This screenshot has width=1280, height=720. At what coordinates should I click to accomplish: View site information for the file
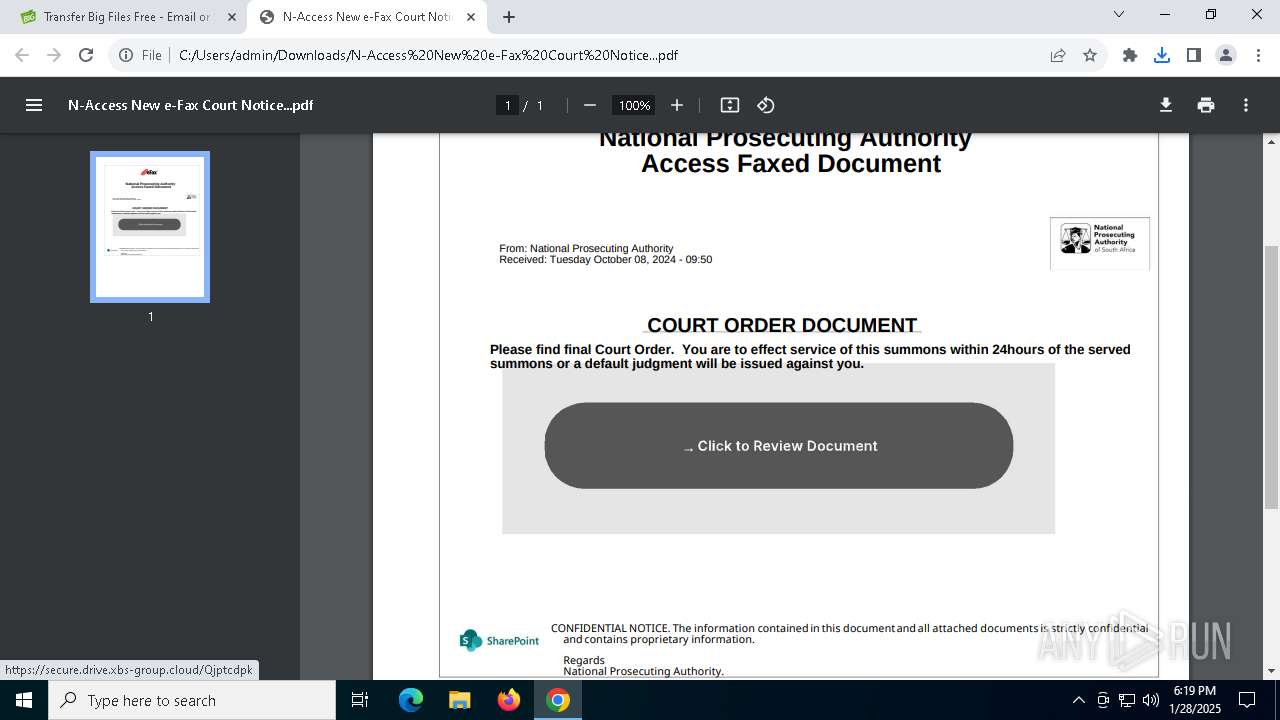click(126, 55)
